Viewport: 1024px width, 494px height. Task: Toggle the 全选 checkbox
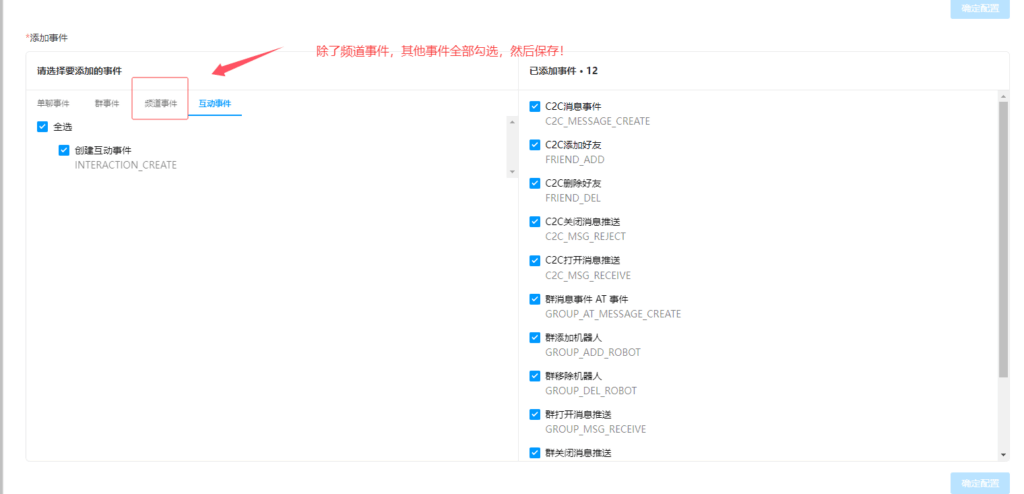[42, 127]
